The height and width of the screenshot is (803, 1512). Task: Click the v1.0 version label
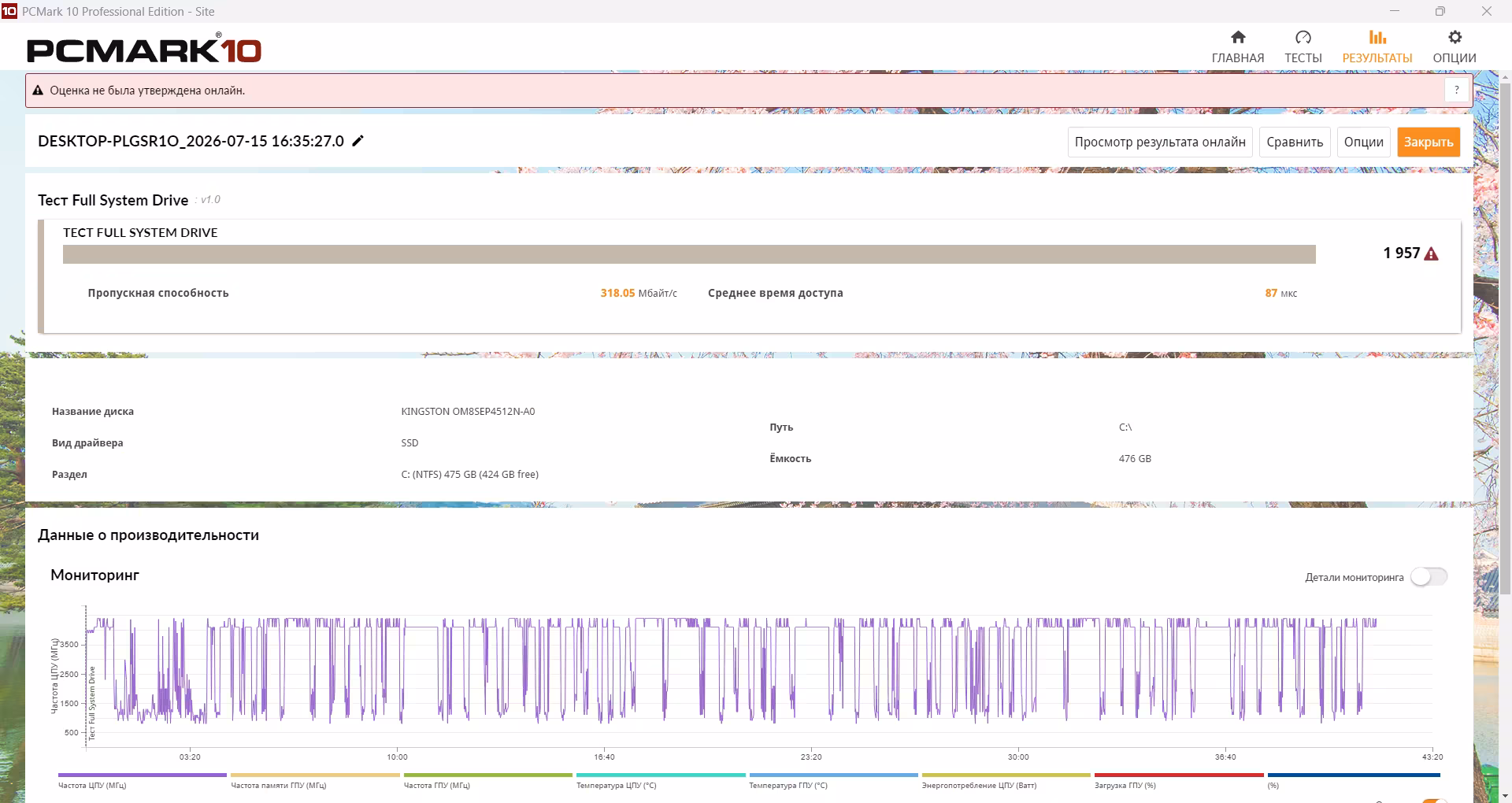coord(210,200)
